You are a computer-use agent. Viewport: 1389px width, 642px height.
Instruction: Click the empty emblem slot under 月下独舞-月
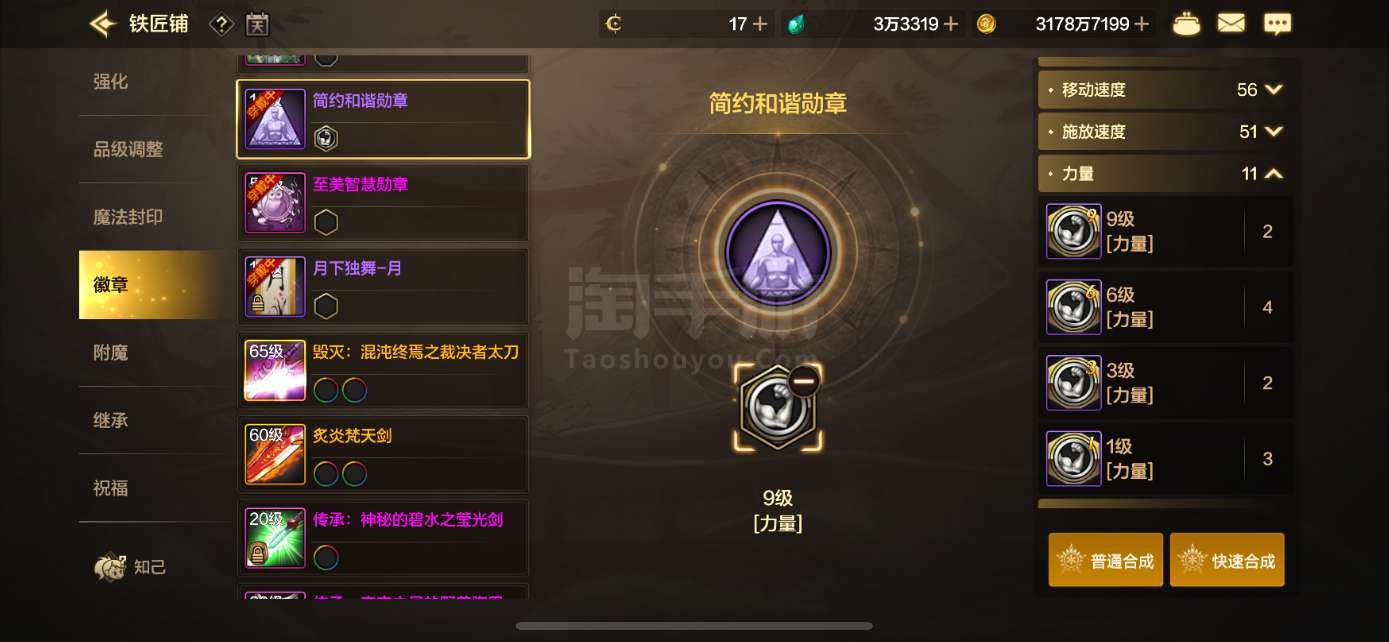click(x=326, y=306)
